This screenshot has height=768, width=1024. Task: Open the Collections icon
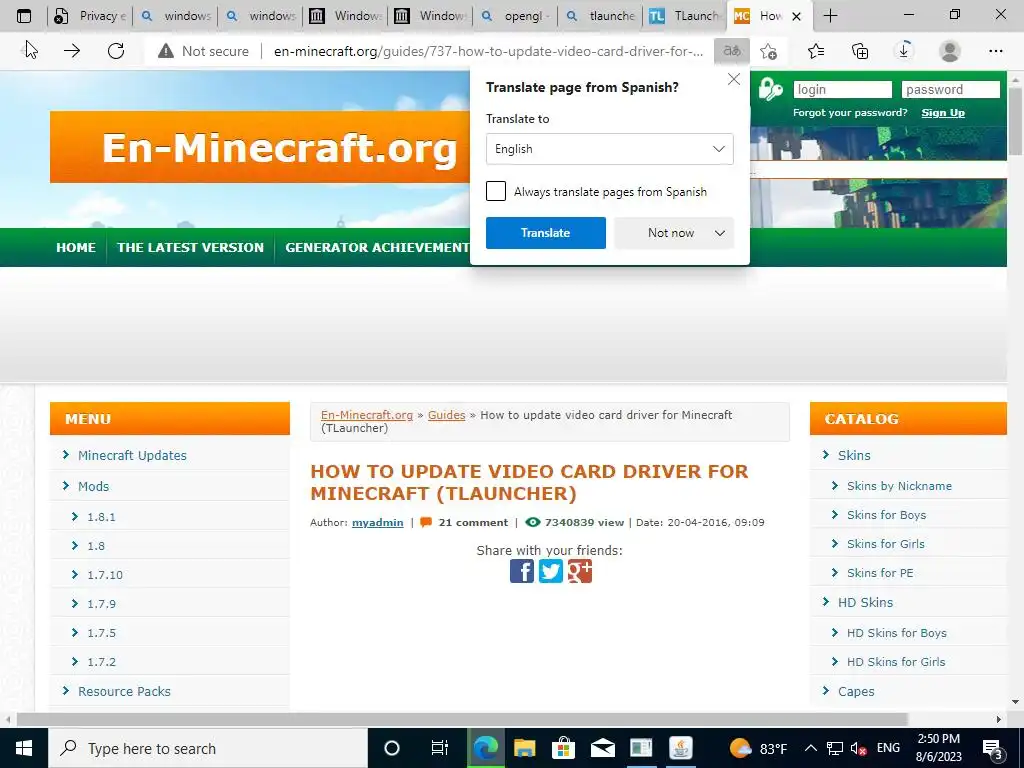860,51
